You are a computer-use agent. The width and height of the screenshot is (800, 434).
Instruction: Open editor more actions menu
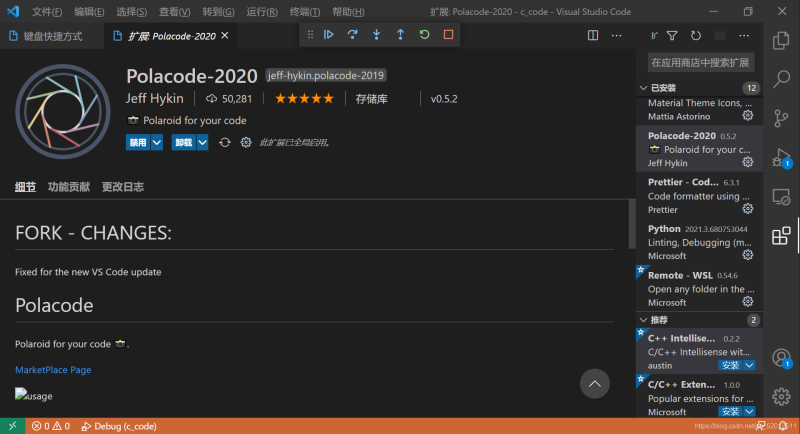point(616,35)
